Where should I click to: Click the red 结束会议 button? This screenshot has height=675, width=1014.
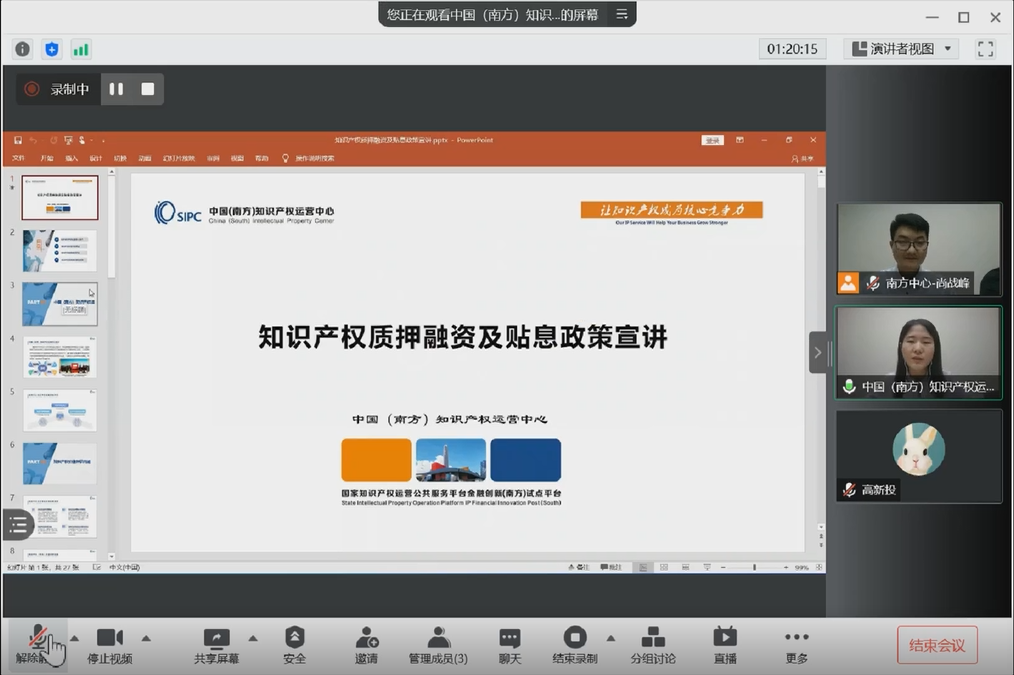tap(937, 645)
